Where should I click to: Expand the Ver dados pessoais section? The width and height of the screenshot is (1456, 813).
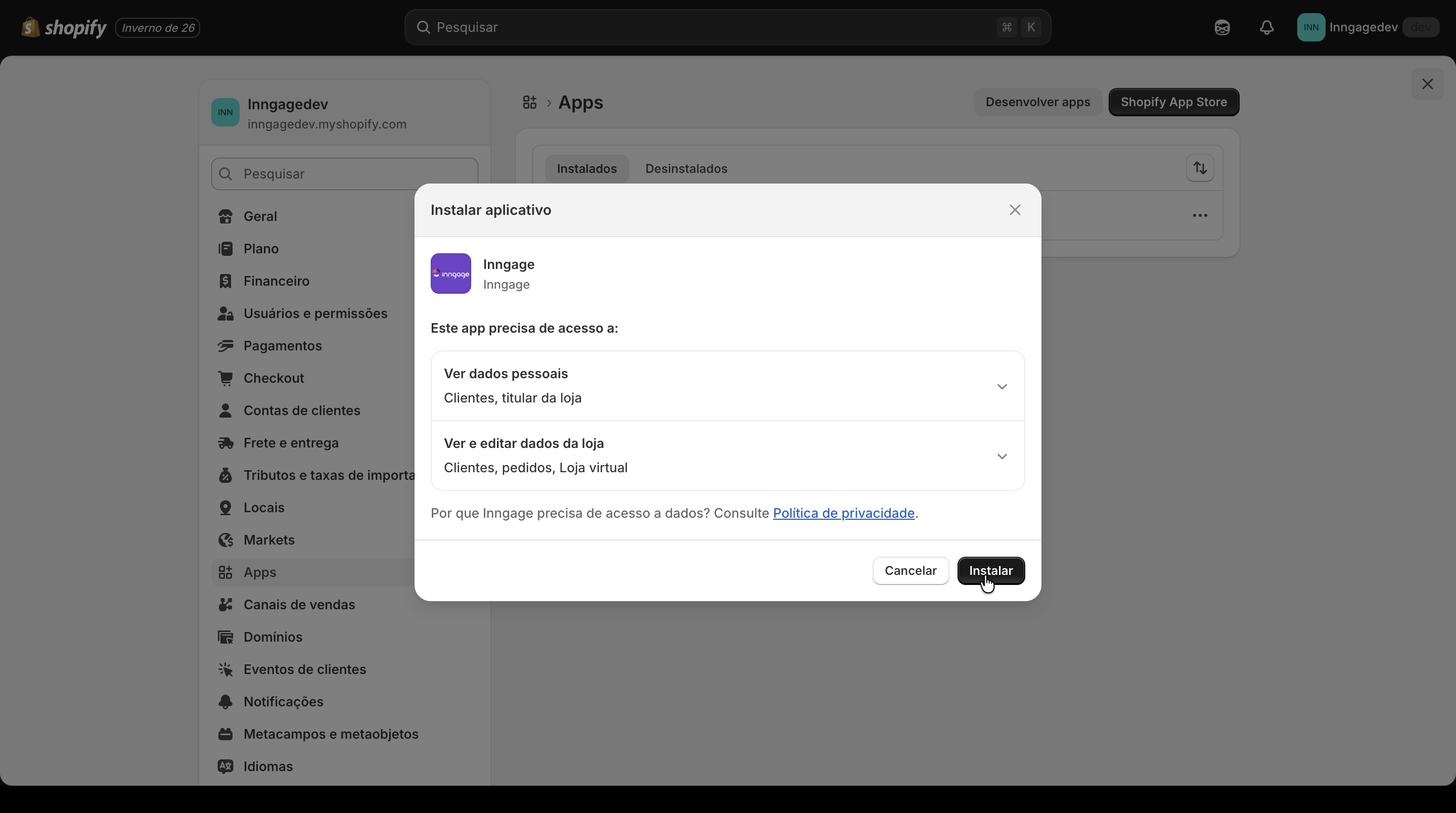point(1002,387)
